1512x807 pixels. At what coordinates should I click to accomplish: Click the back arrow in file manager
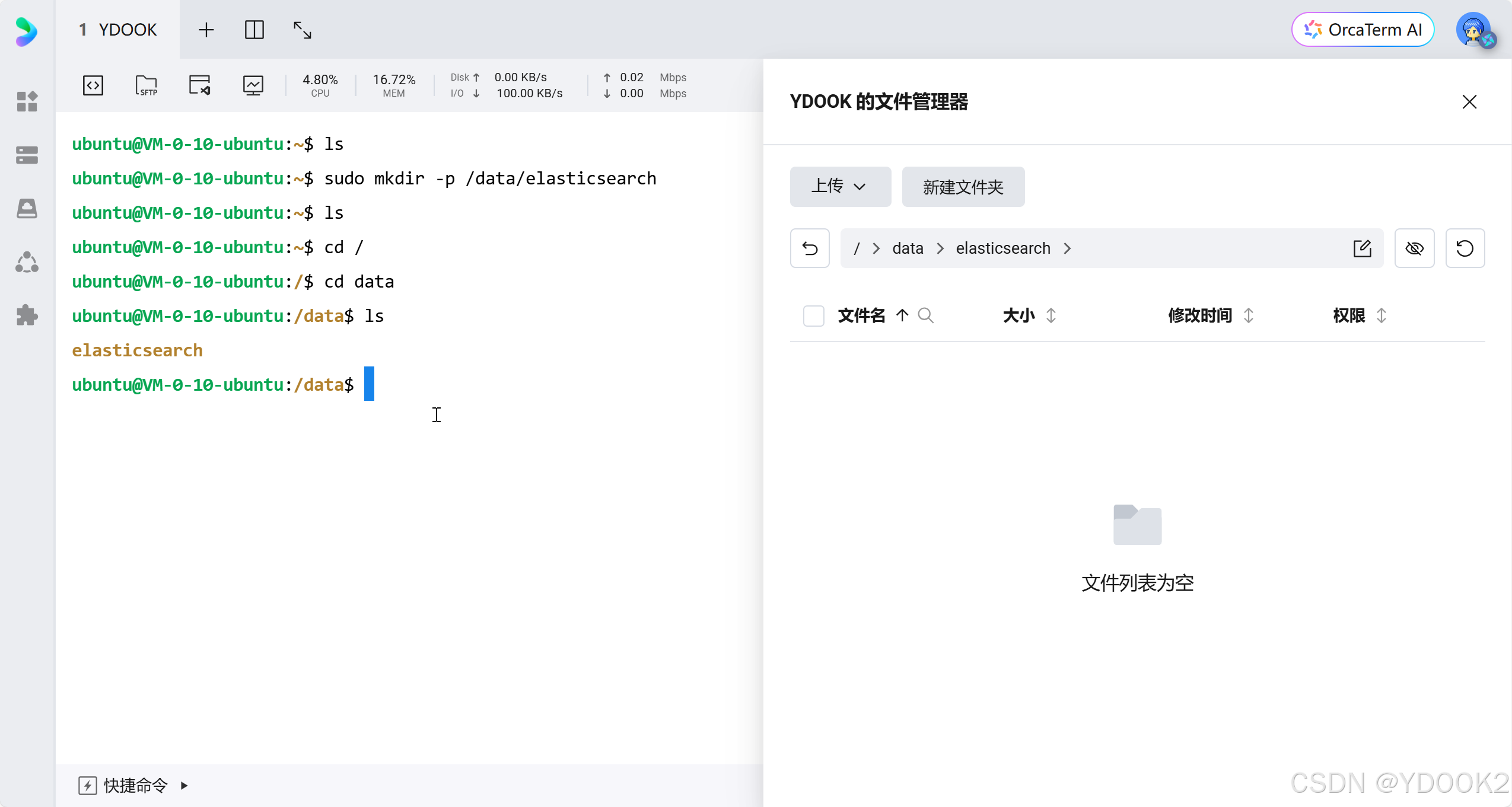[809, 248]
